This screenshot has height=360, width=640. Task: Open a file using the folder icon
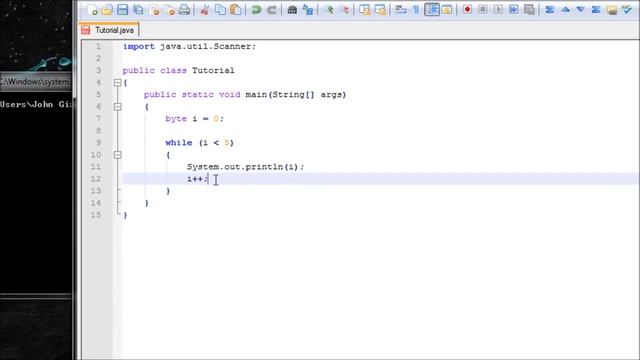click(107, 10)
